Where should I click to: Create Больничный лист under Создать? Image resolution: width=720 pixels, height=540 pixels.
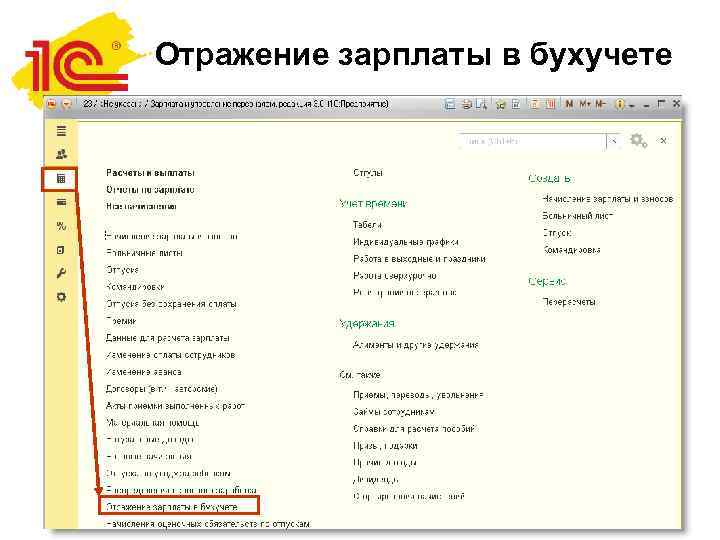[578, 215]
